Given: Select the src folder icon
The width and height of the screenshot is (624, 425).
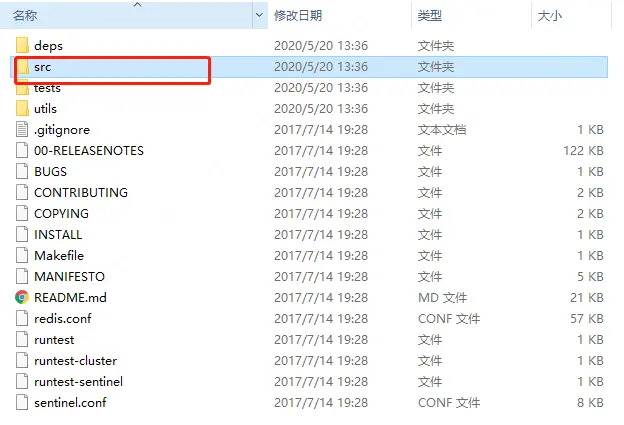Looking at the screenshot, I should point(22,66).
